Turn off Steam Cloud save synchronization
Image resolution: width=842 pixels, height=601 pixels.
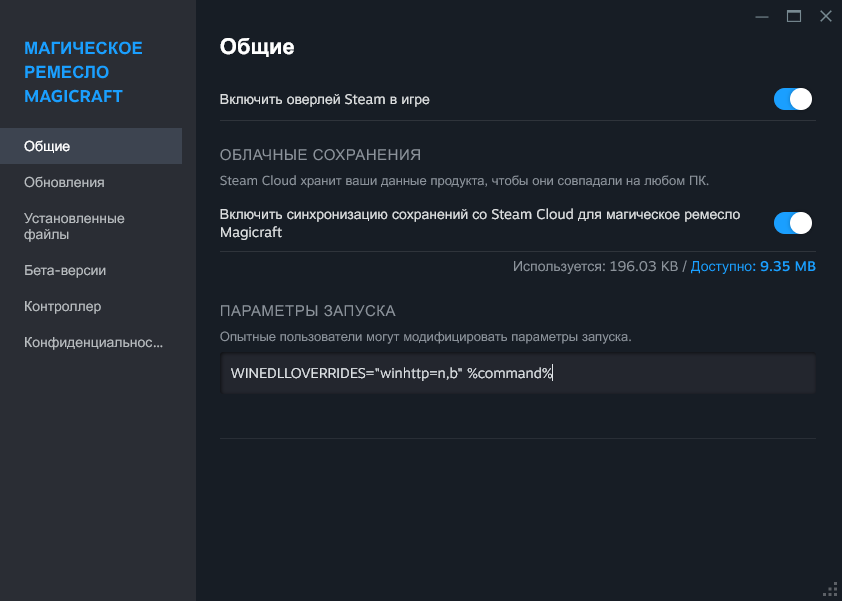[x=792, y=223]
